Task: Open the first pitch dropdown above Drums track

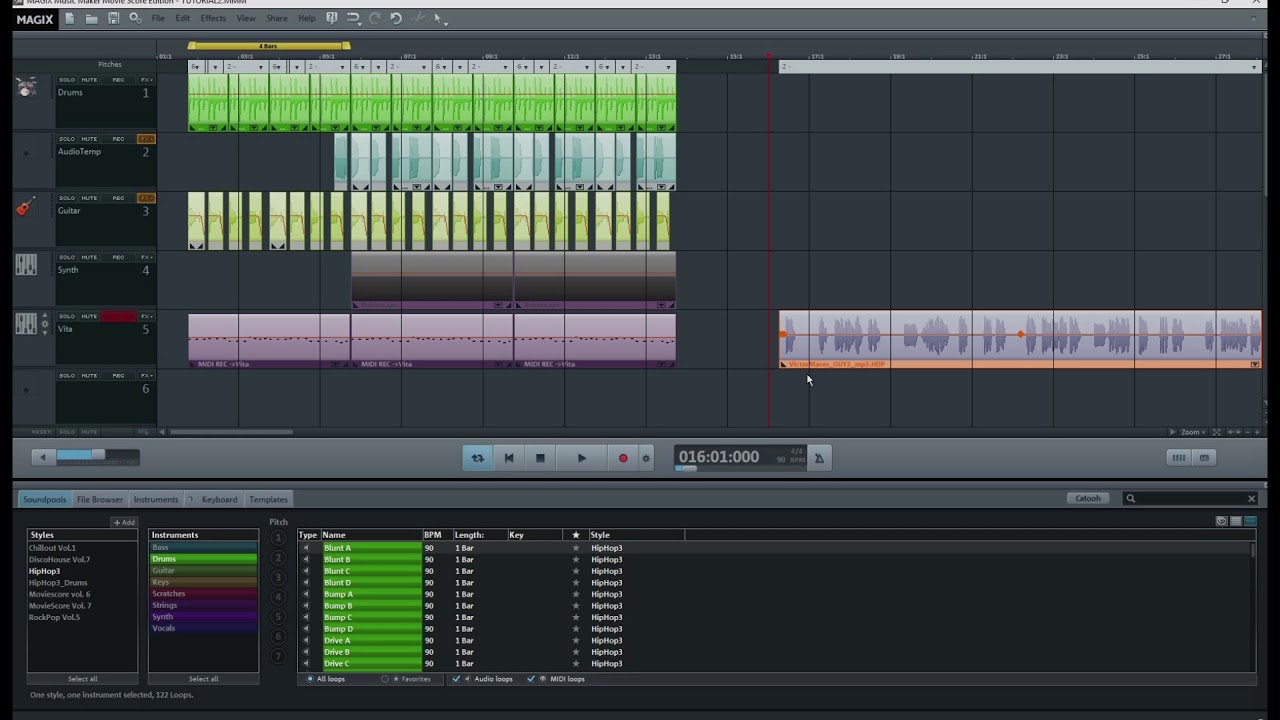Action: tap(196, 67)
